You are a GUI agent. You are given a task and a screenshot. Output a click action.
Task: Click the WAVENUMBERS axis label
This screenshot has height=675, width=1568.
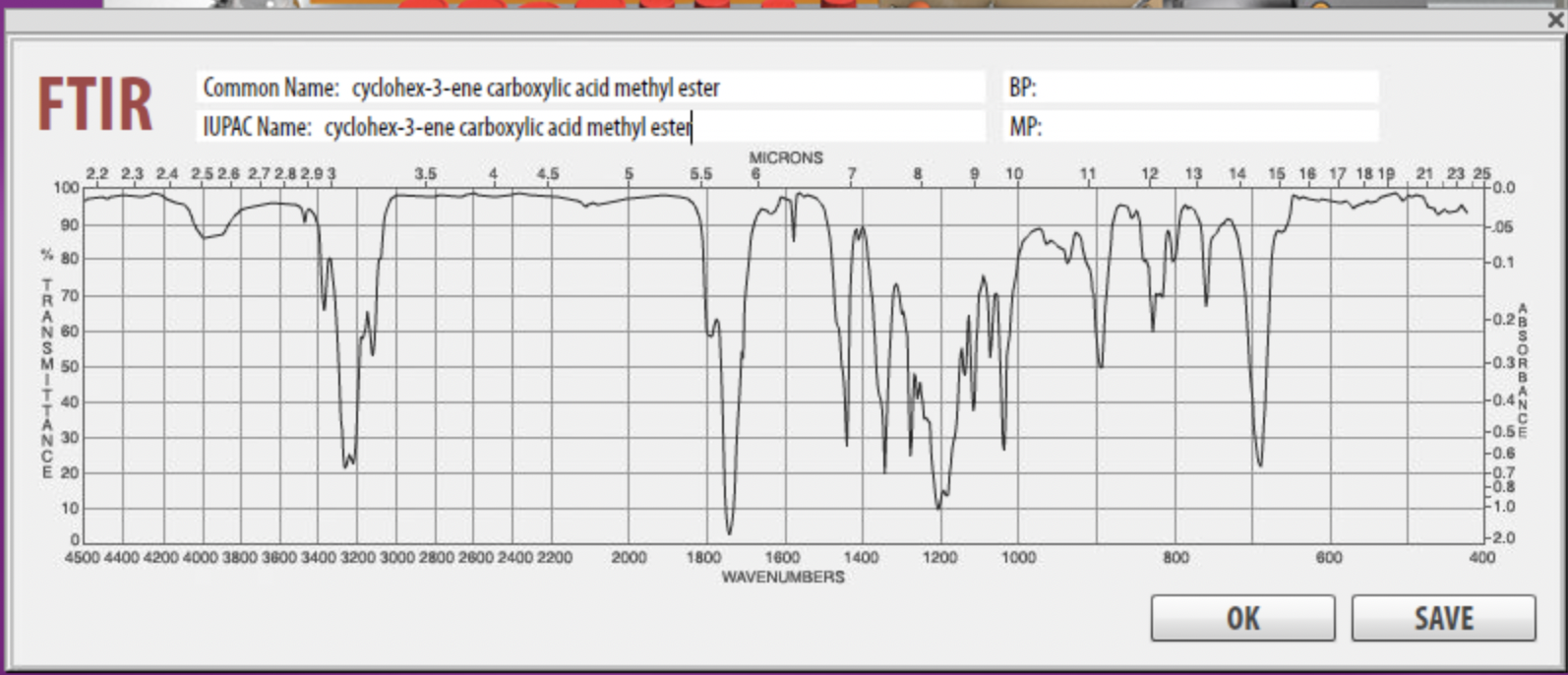783,577
